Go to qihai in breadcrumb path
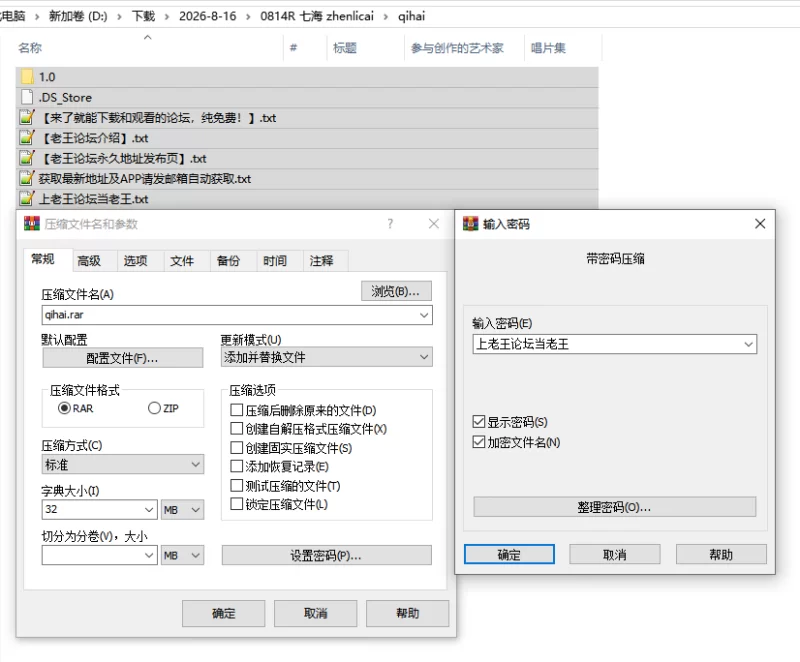This screenshot has width=800, height=662. [x=411, y=16]
